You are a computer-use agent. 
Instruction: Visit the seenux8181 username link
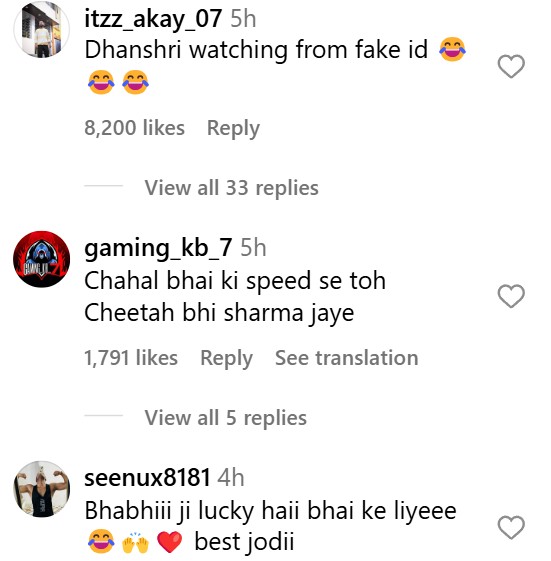[147, 477]
